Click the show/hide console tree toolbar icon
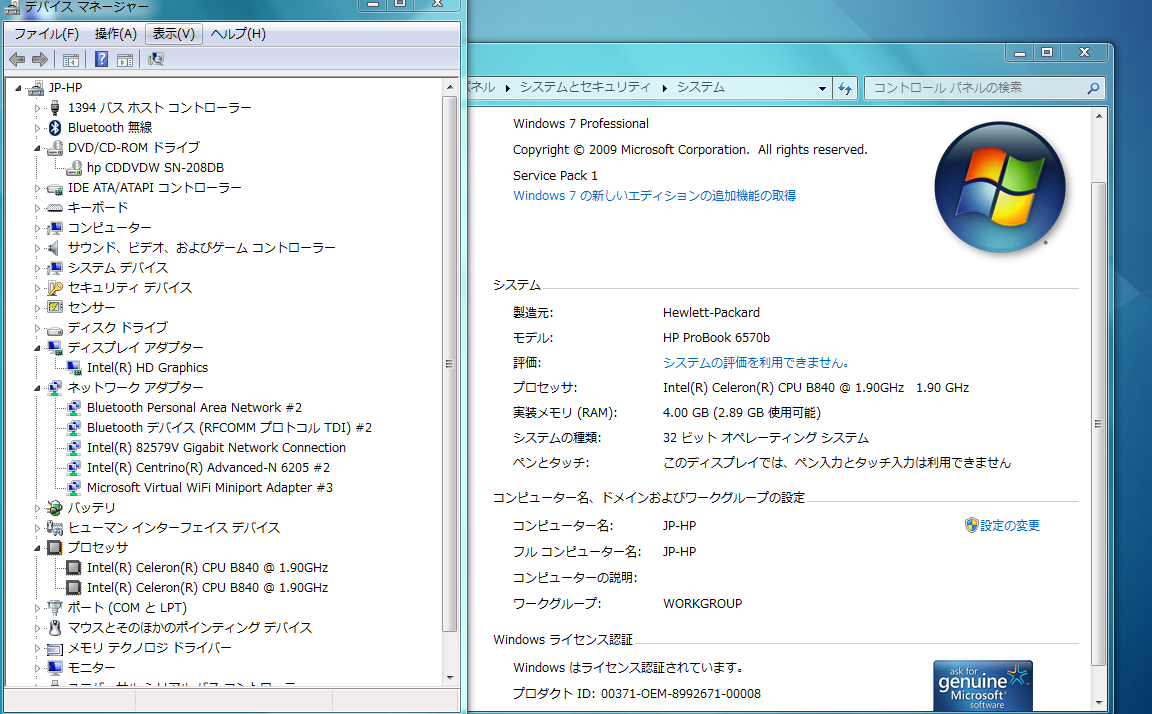This screenshot has width=1152, height=714. tap(71, 60)
